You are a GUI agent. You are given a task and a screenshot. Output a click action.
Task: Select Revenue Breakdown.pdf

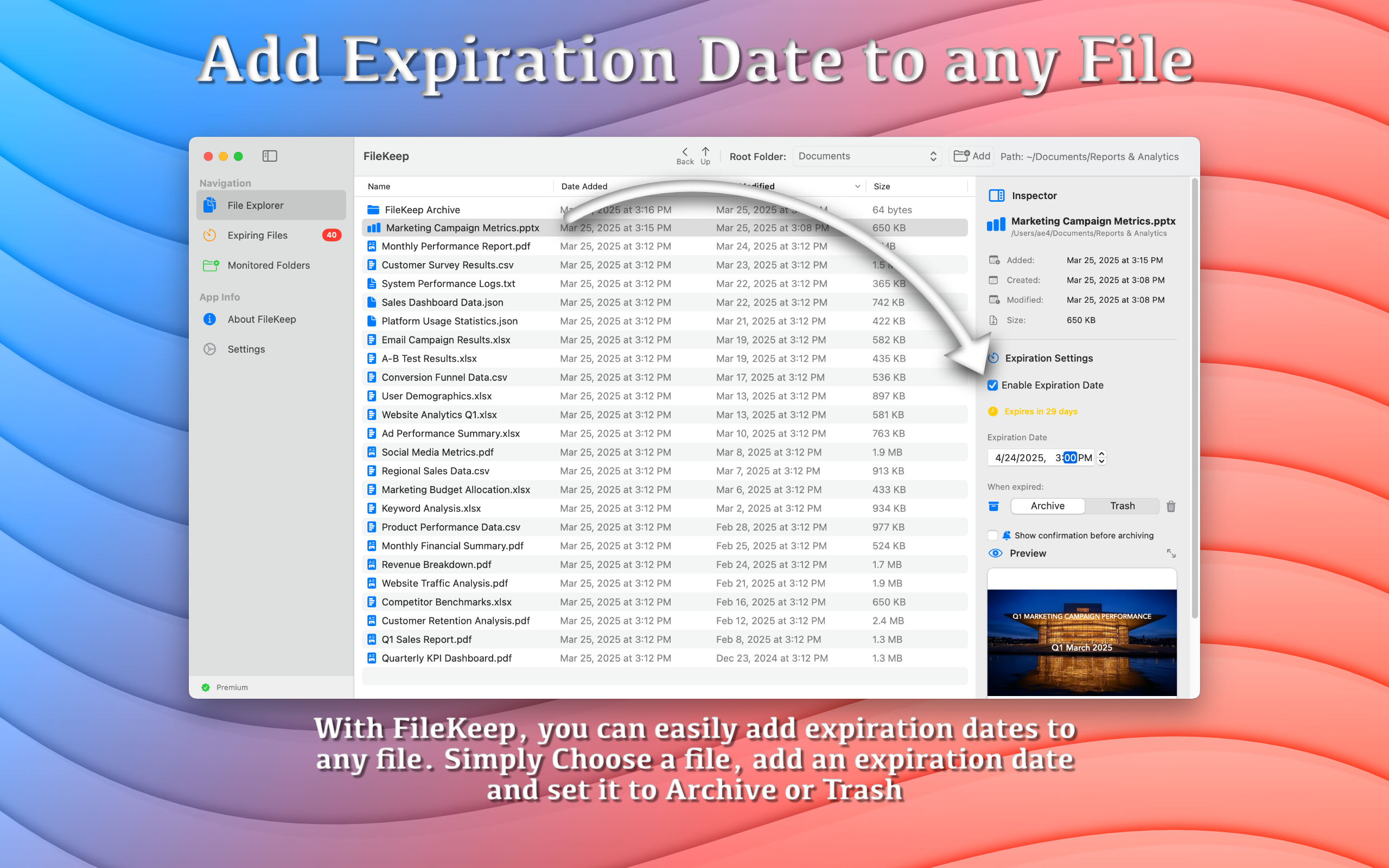pyautogui.click(x=665, y=564)
